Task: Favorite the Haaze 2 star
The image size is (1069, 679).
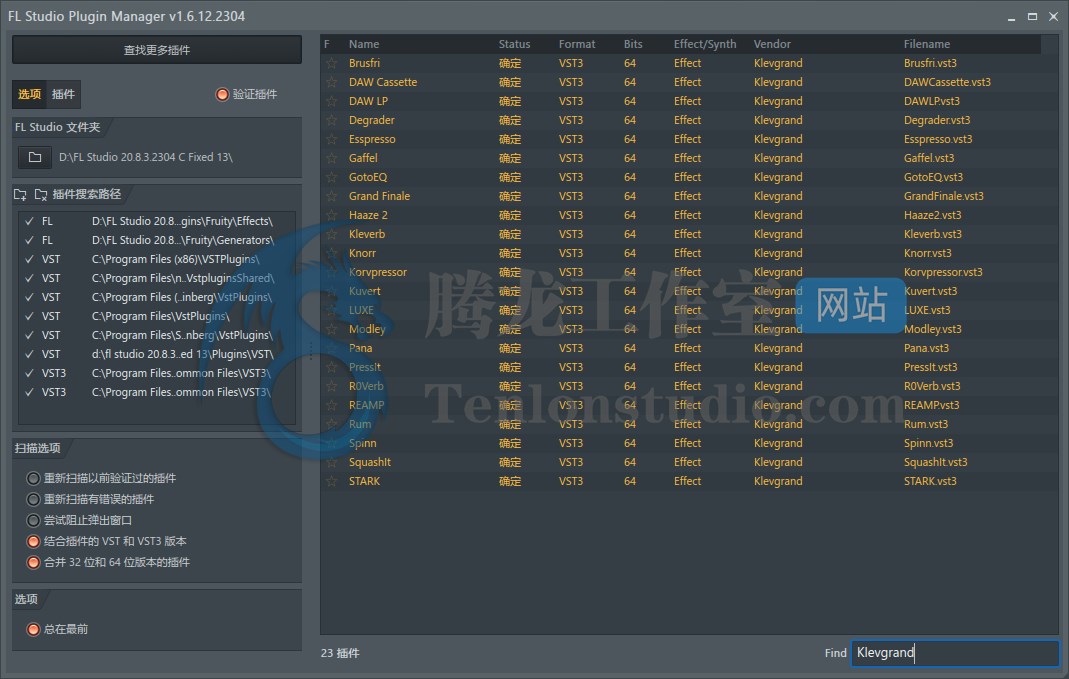Action: 331,215
